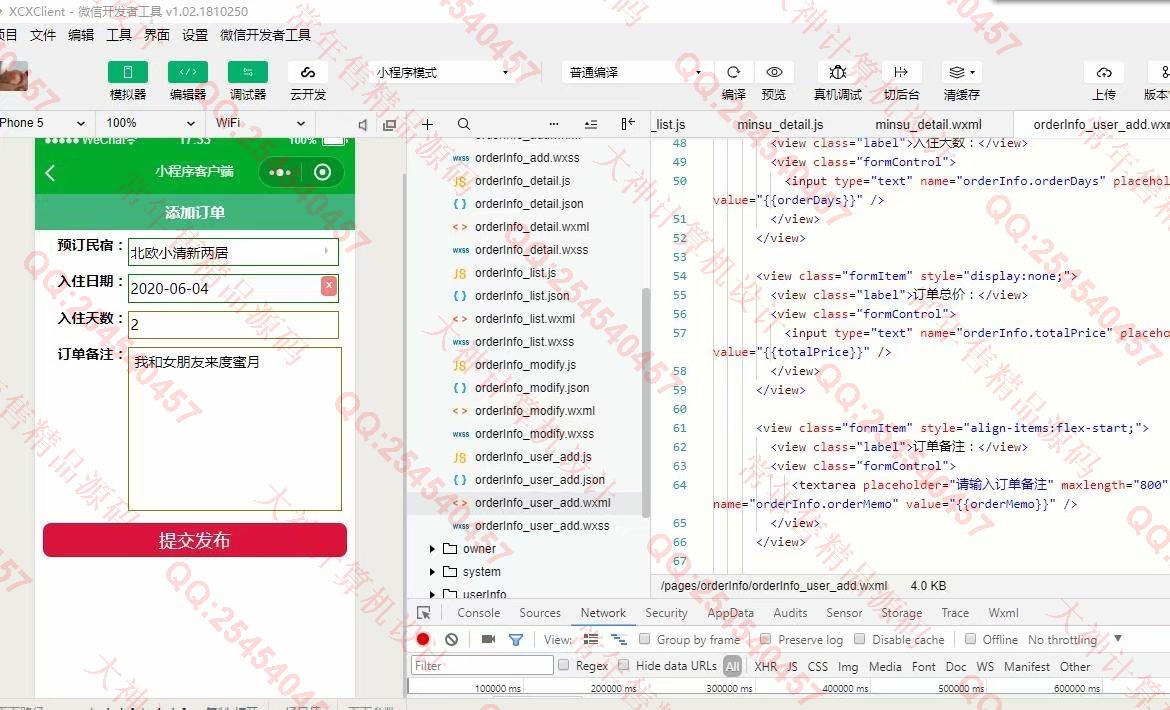Expand the owner folder in tree

click(x=433, y=549)
